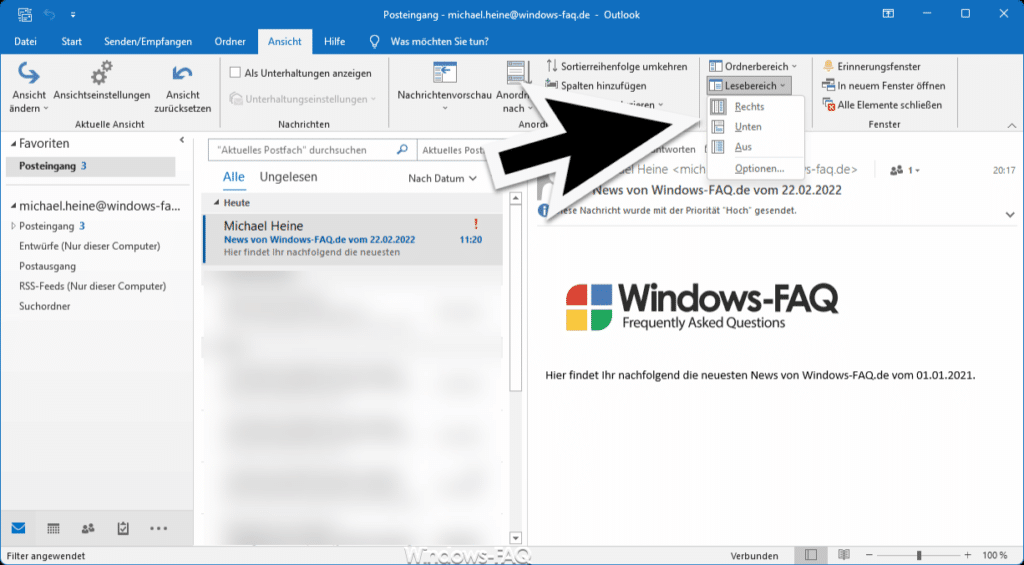This screenshot has height=565, width=1024.
Task: Open Optionen... in Lesebereich menu
Action: 756,169
